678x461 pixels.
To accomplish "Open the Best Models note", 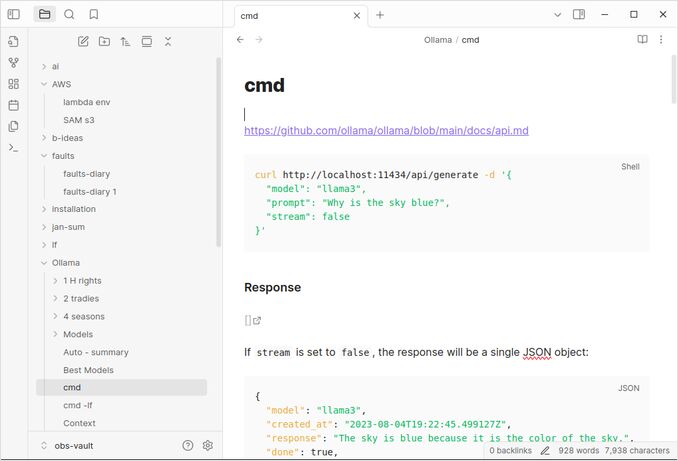I will [88, 370].
